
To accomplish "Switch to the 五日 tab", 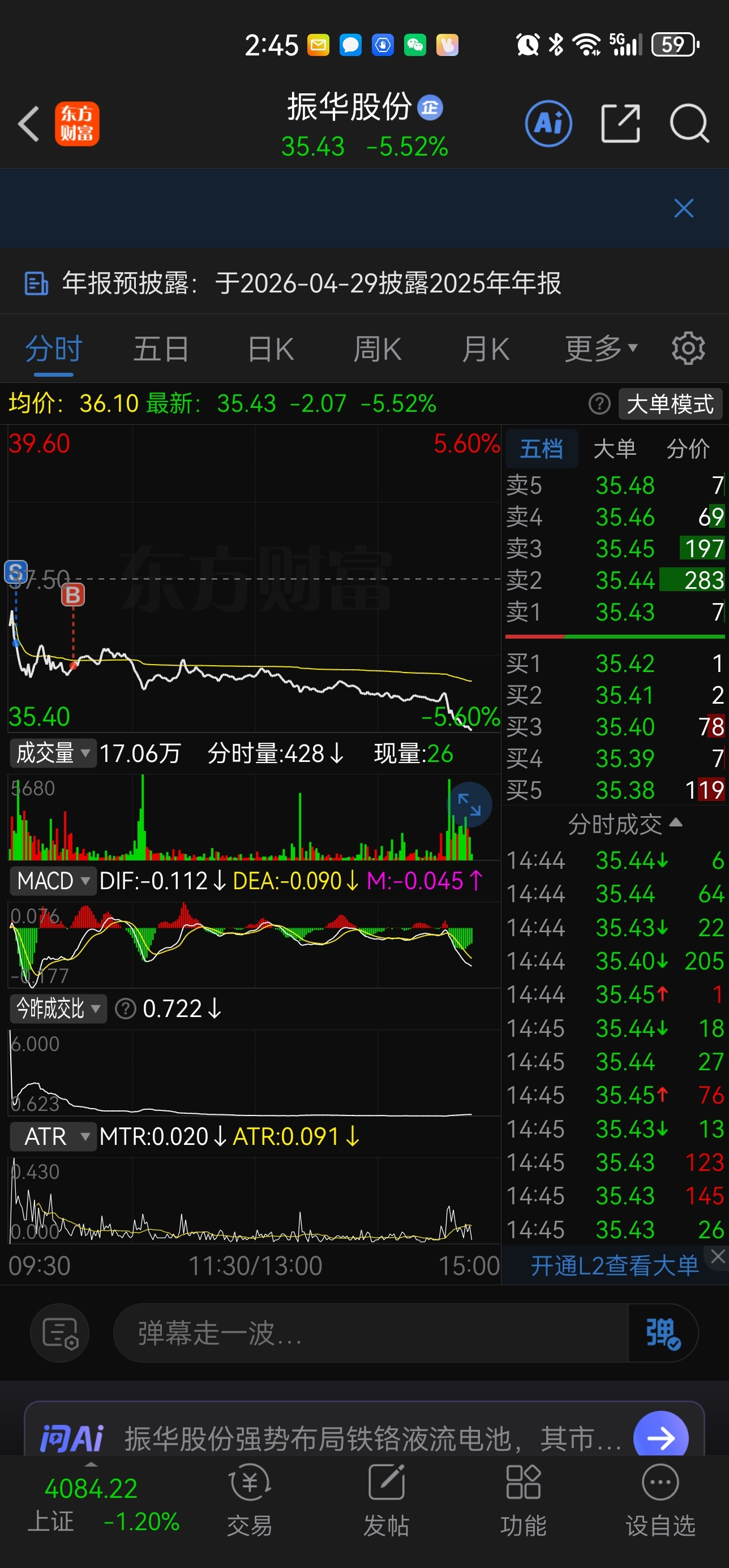I will tap(161, 349).
